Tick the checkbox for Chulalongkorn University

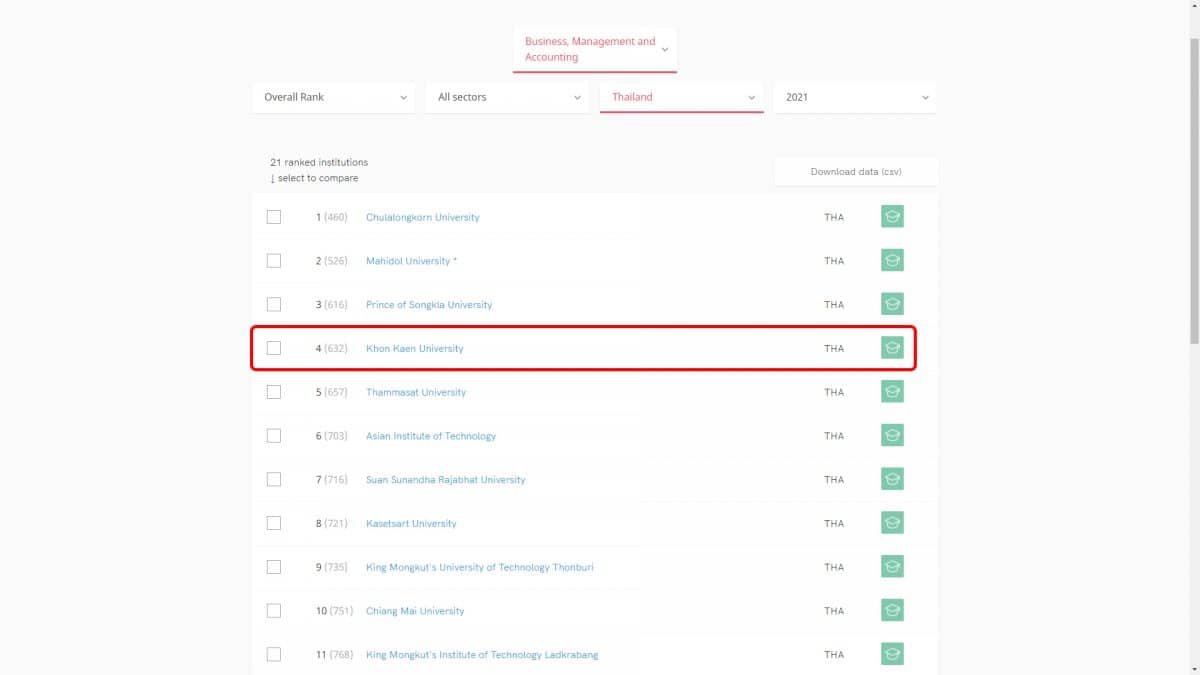(274, 217)
